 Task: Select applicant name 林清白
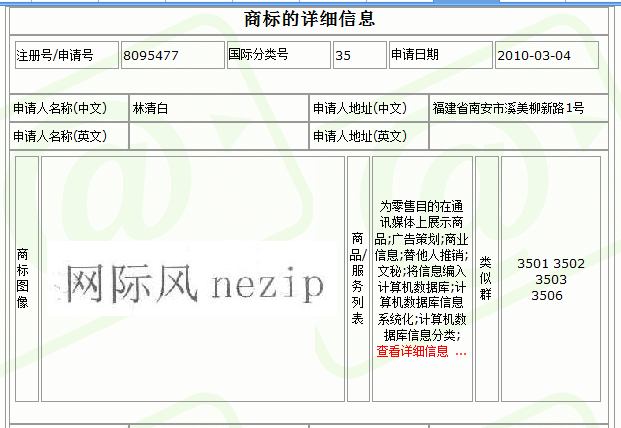[x=150, y=108]
